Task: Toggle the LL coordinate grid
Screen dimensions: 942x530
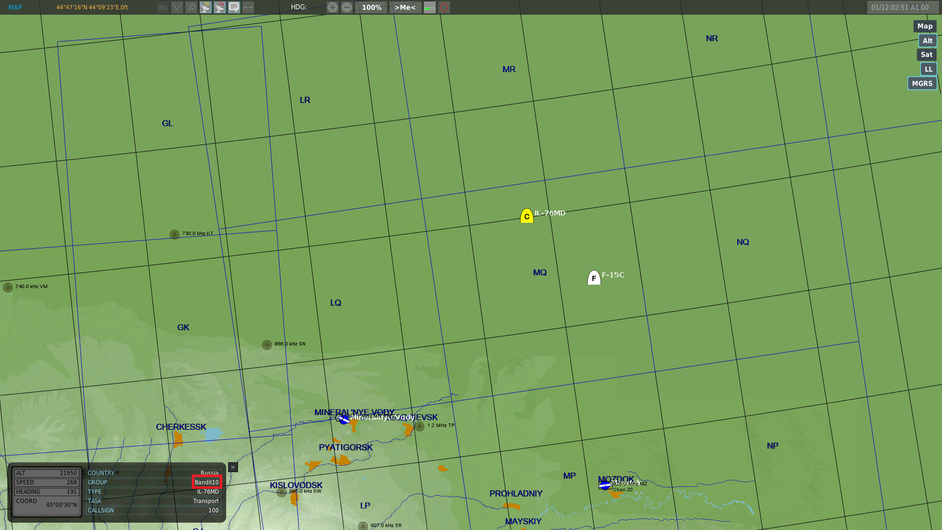Action: click(928, 69)
